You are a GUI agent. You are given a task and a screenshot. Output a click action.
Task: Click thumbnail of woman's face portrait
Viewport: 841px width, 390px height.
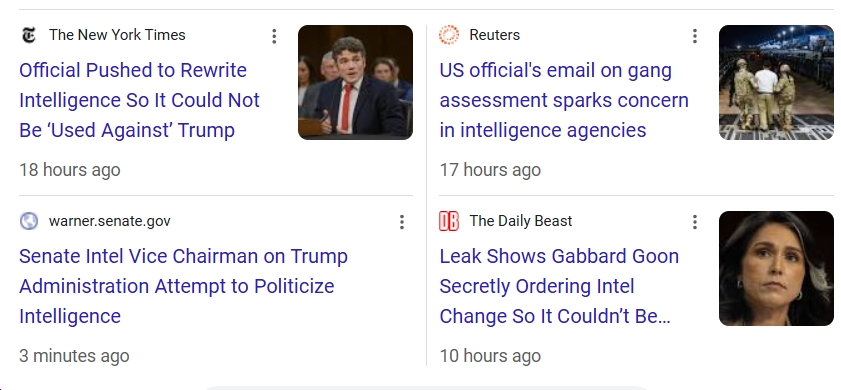pyautogui.click(x=776, y=268)
